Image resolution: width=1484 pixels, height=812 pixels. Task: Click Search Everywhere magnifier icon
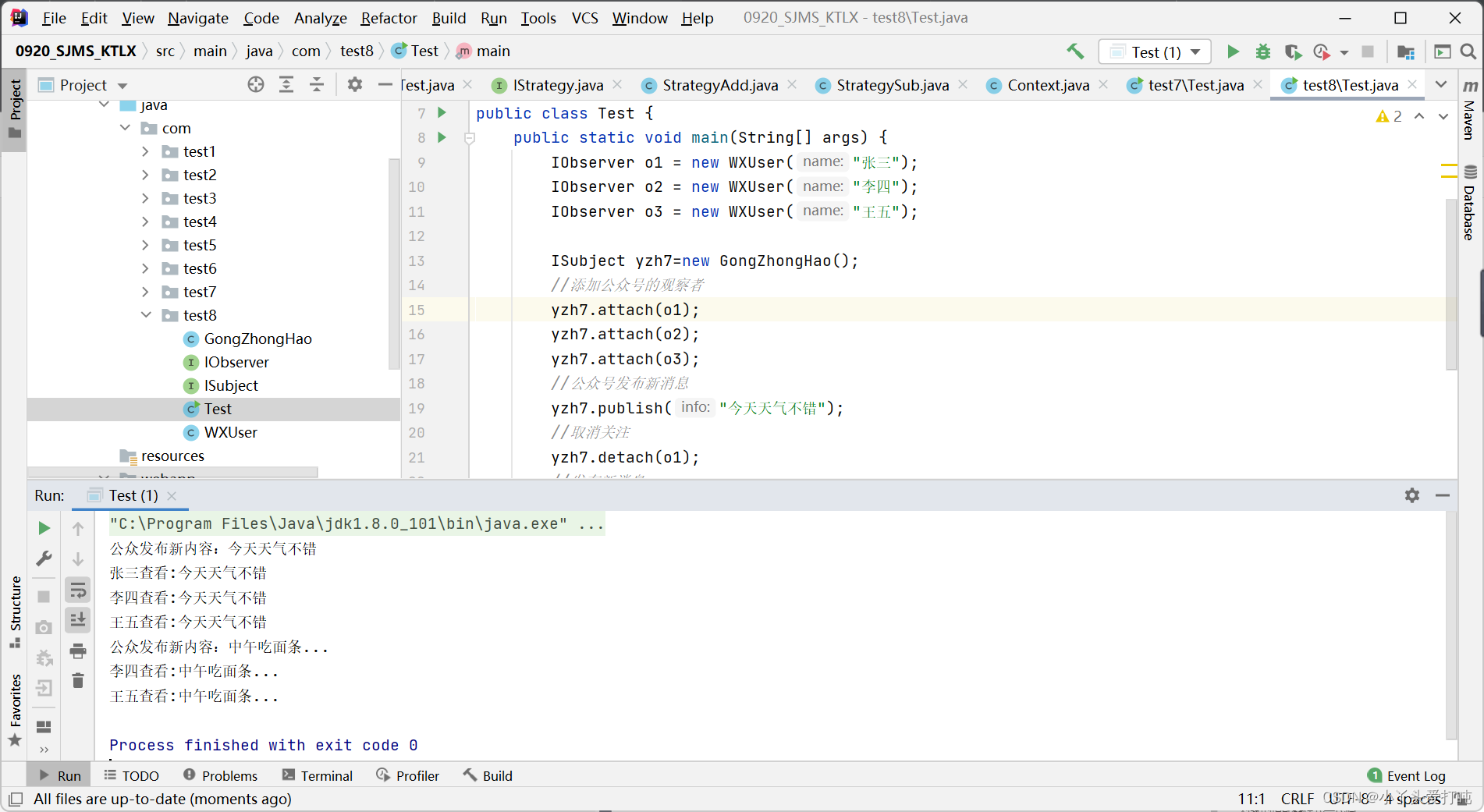point(1468,51)
